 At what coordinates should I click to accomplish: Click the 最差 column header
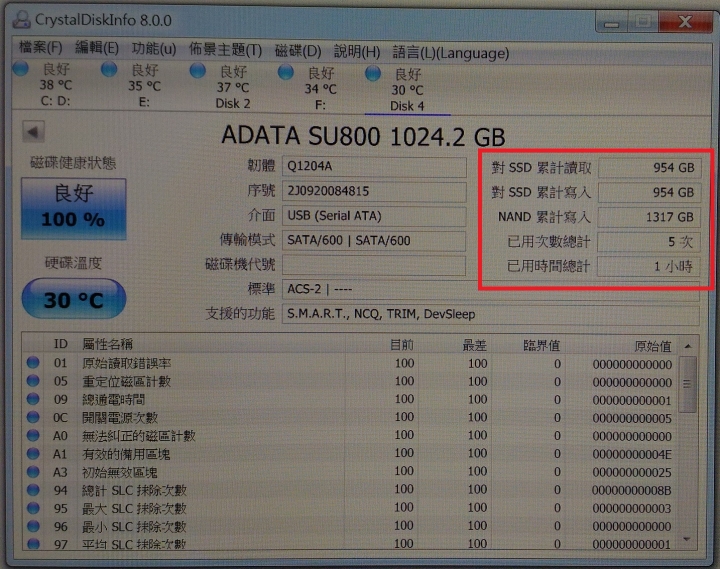point(474,345)
